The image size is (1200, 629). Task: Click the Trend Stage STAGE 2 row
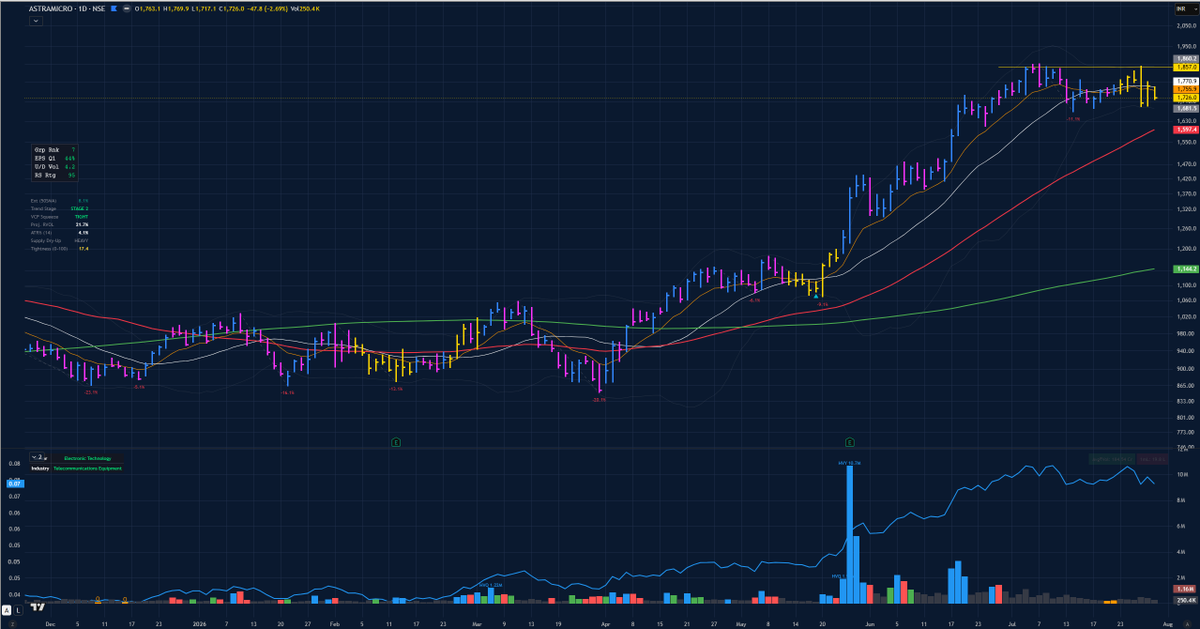[x=57, y=208]
